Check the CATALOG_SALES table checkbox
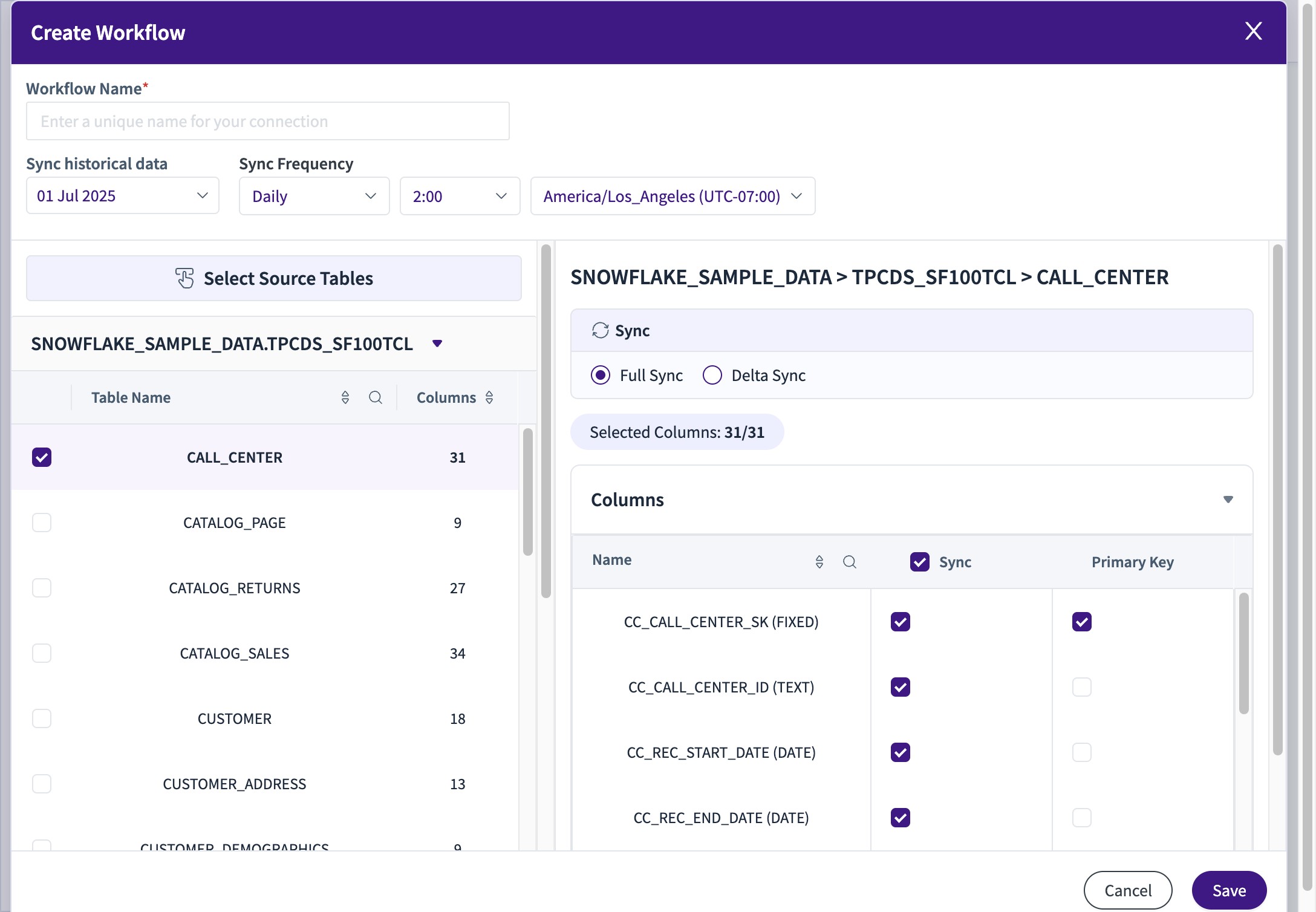Image resolution: width=1316 pixels, height=912 pixels. [x=42, y=653]
